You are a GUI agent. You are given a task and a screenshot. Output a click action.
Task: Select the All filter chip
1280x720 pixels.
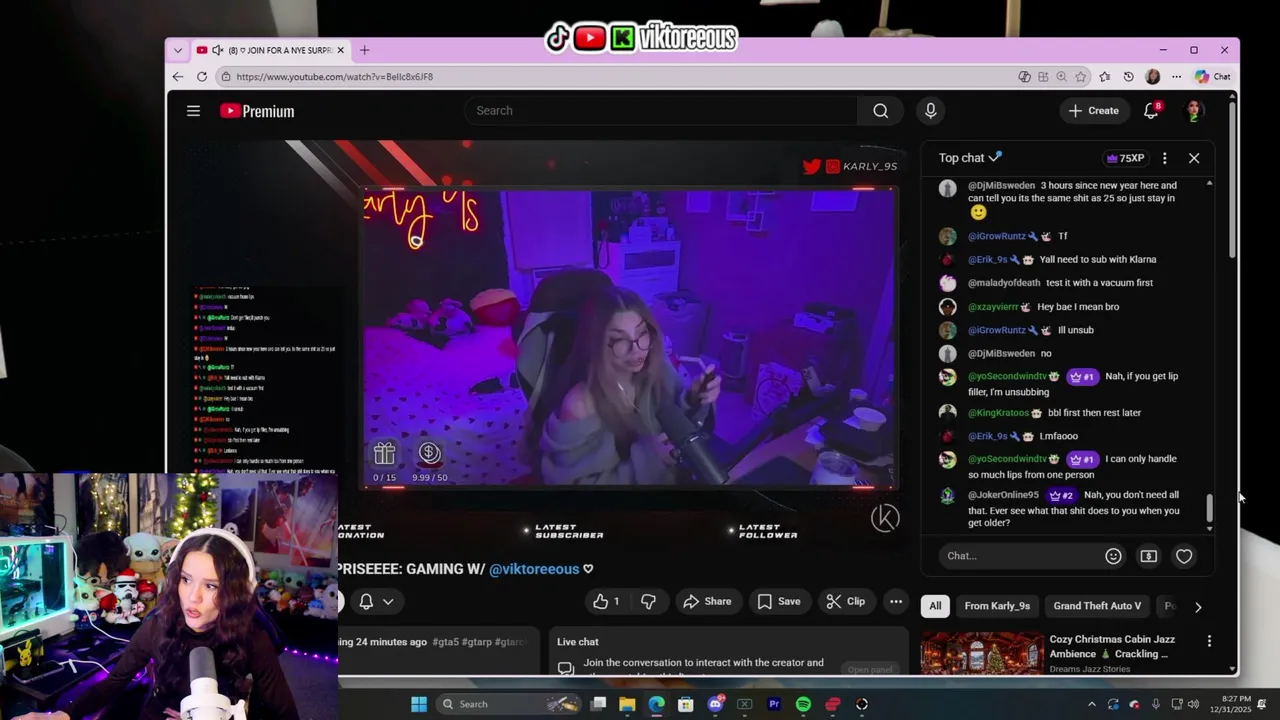[935, 606]
